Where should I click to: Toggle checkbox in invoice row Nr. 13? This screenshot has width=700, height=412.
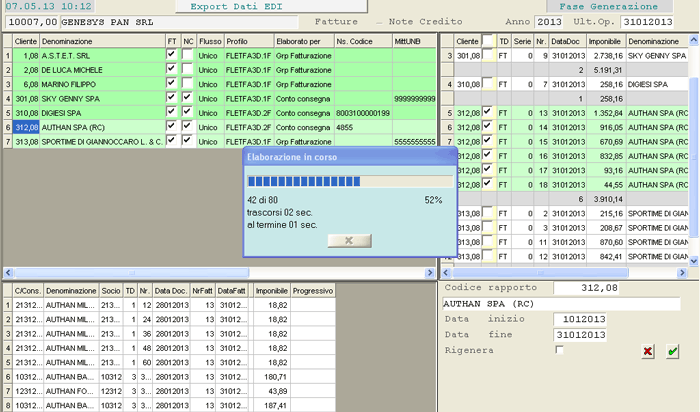pyautogui.click(x=488, y=112)
